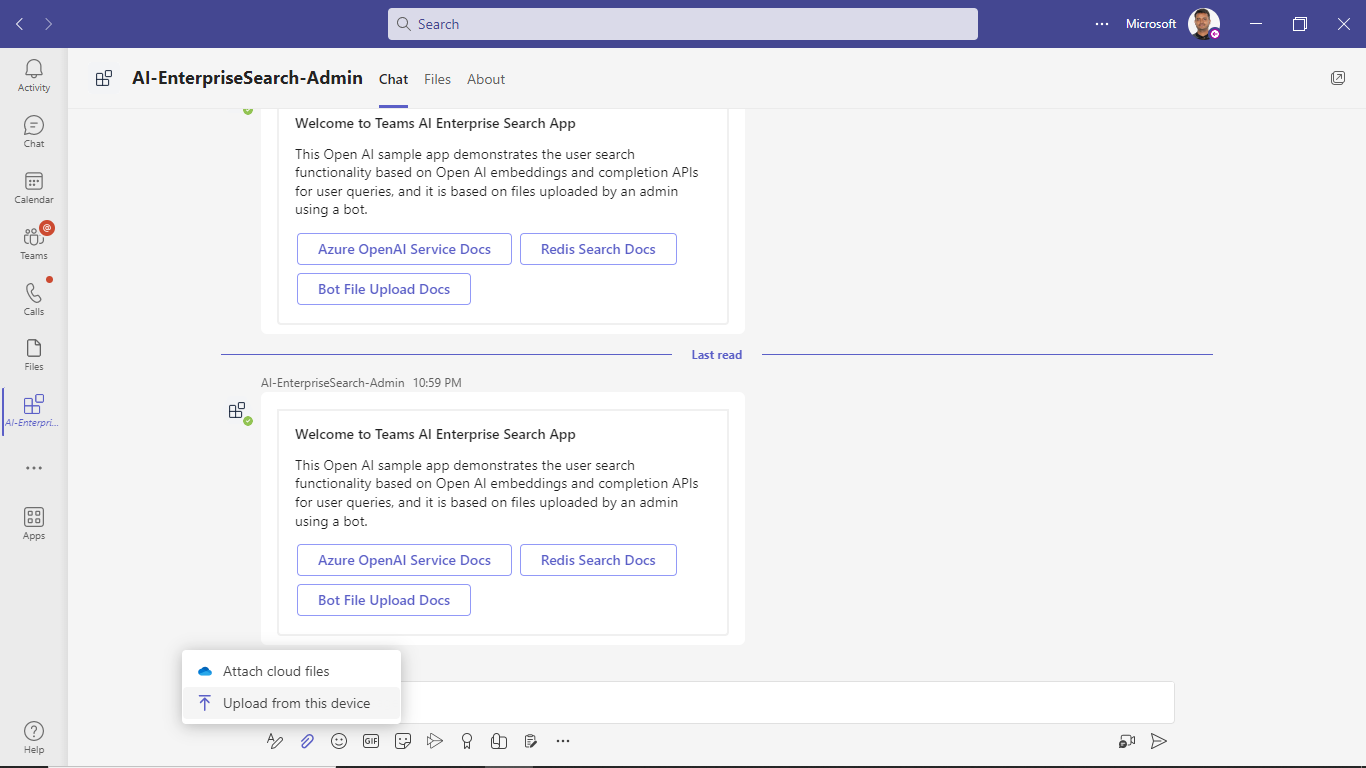Open the Approvals icon in compose toolbar

(x=499, y=741)
